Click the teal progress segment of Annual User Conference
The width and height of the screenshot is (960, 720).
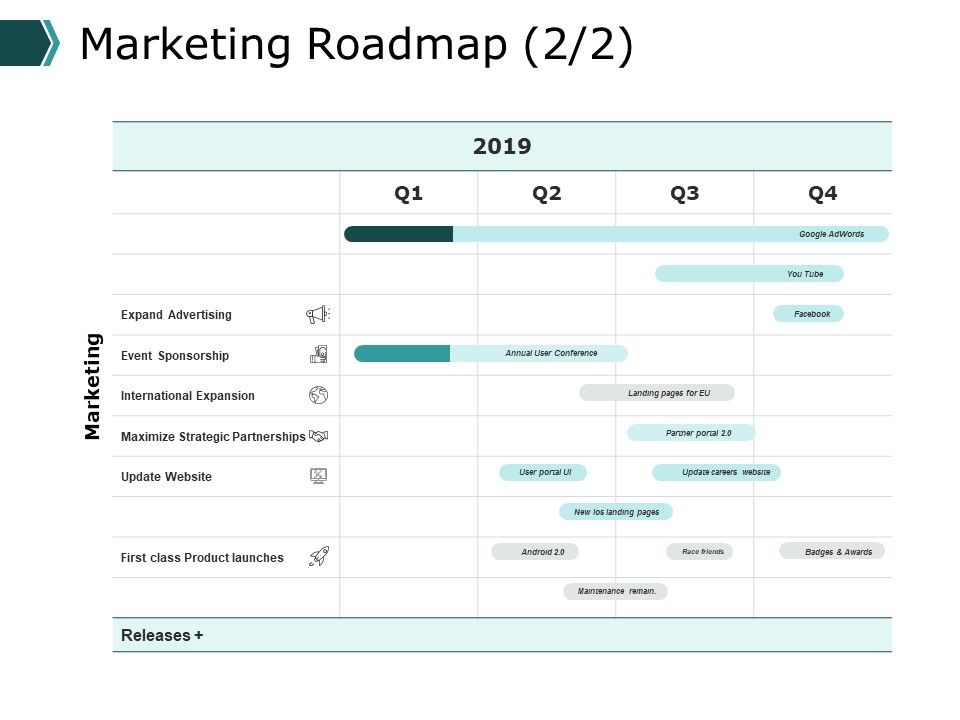pos(402,353)
